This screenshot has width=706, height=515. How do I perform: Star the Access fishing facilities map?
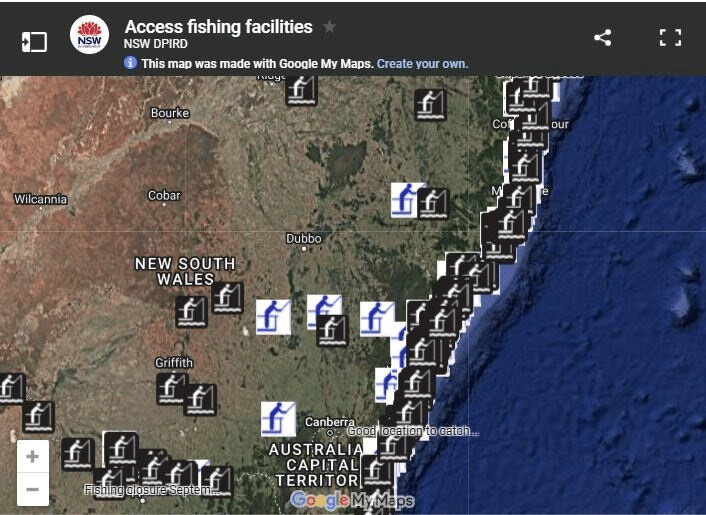point(329,27)
